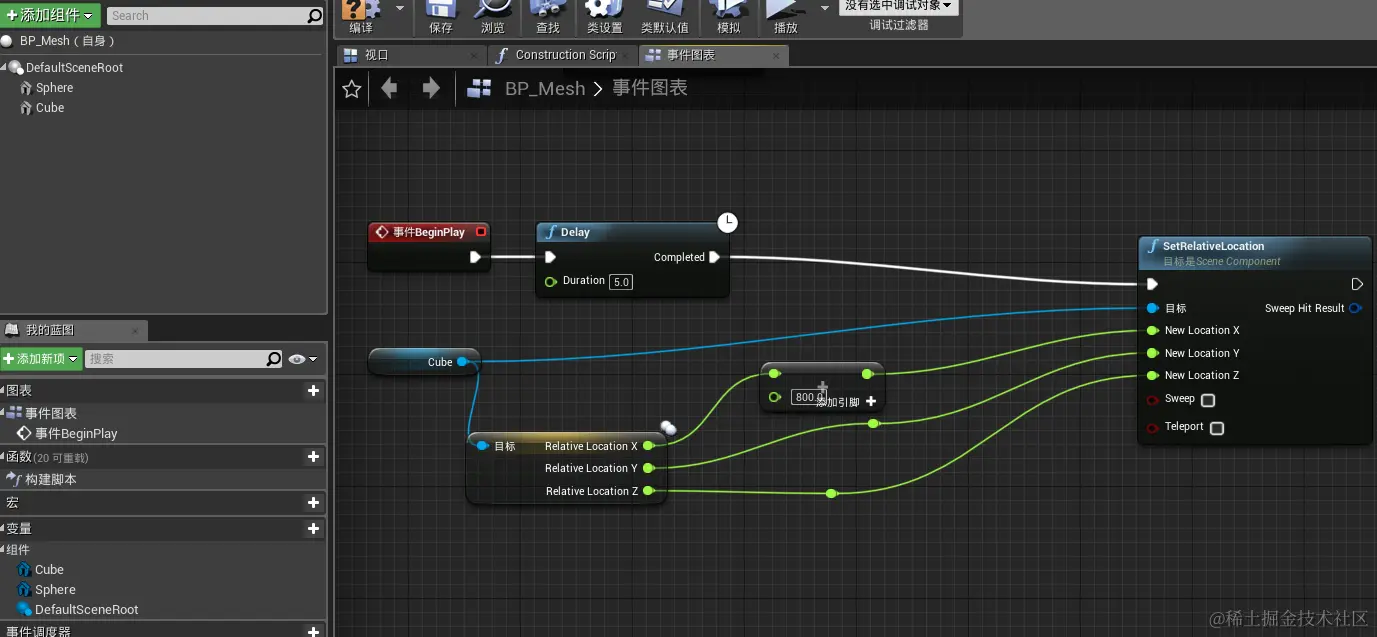Collapse the Functions (函数) section
Viewport: 1377px width, 637px height.
click(4, 457)
